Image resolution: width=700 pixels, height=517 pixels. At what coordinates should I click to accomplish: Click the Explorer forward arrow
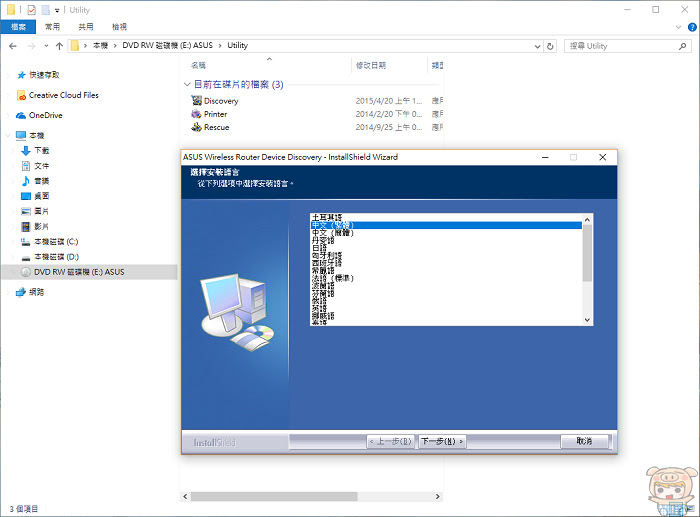pos(31,46)
